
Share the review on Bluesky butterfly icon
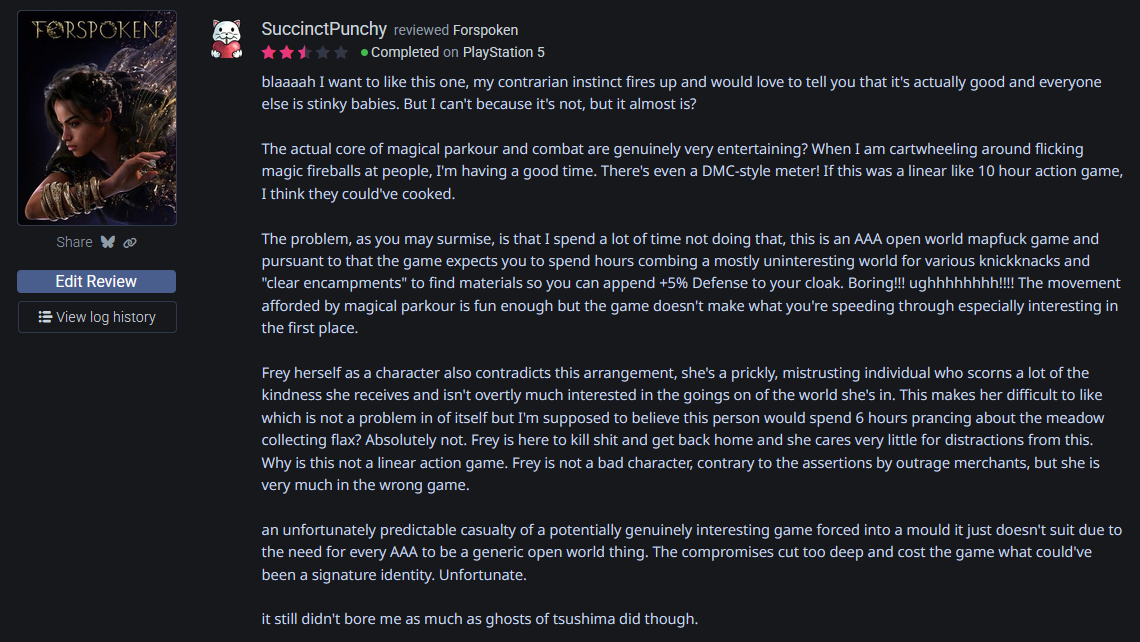[x=109, y=242]
